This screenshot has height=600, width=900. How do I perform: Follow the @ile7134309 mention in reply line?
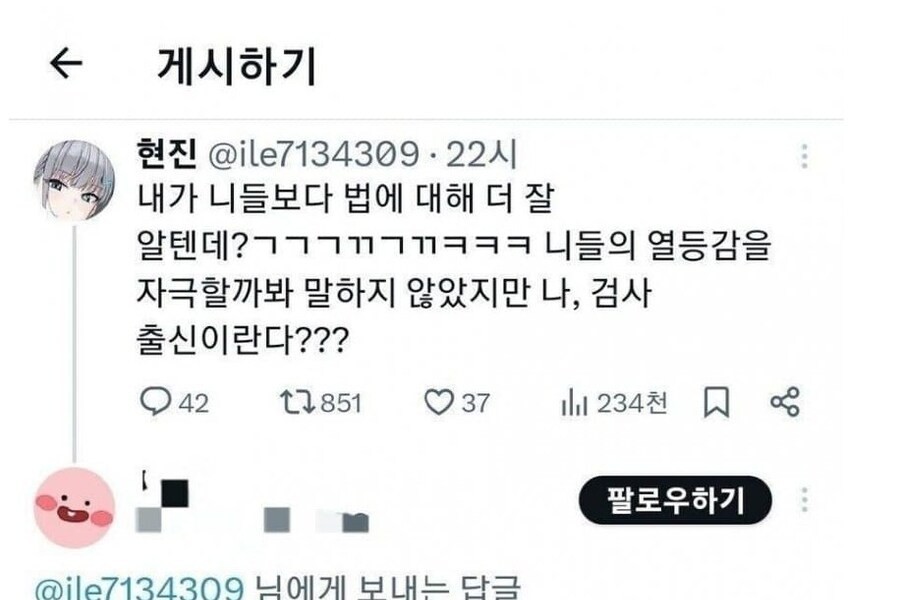click(x=139, y=587)
